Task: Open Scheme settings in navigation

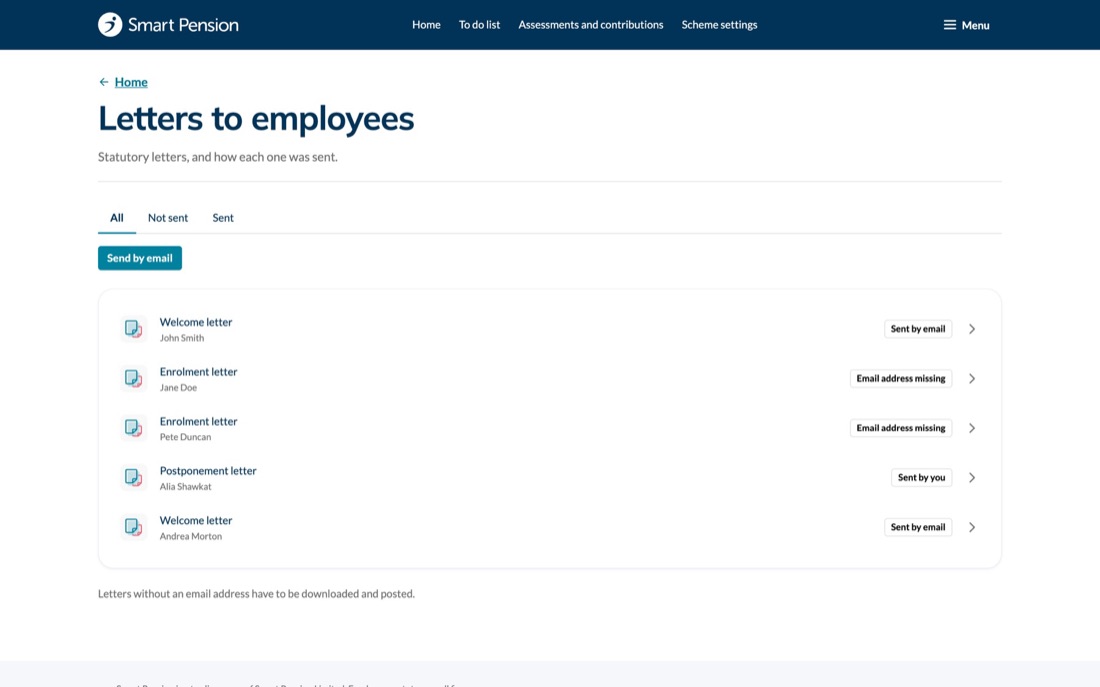Action: click(719, 25)
